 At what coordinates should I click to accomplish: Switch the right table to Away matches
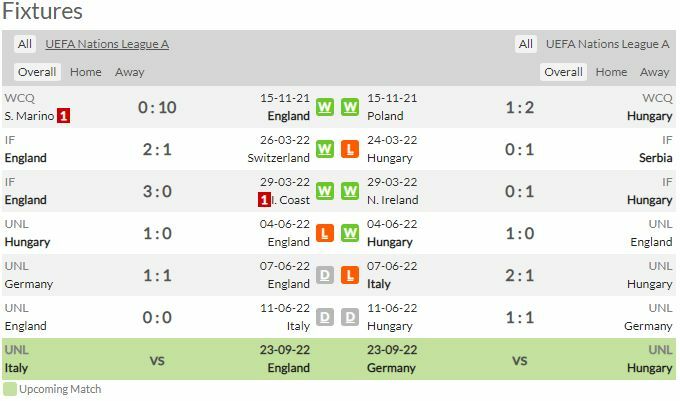point(654,72)
